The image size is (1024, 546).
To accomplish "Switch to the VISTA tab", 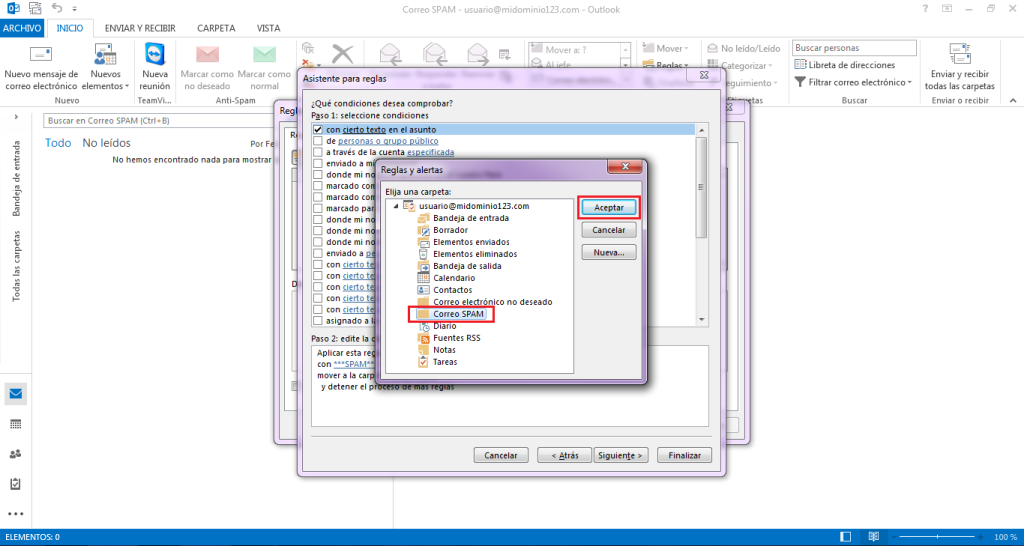I will (x=268, y=28).
